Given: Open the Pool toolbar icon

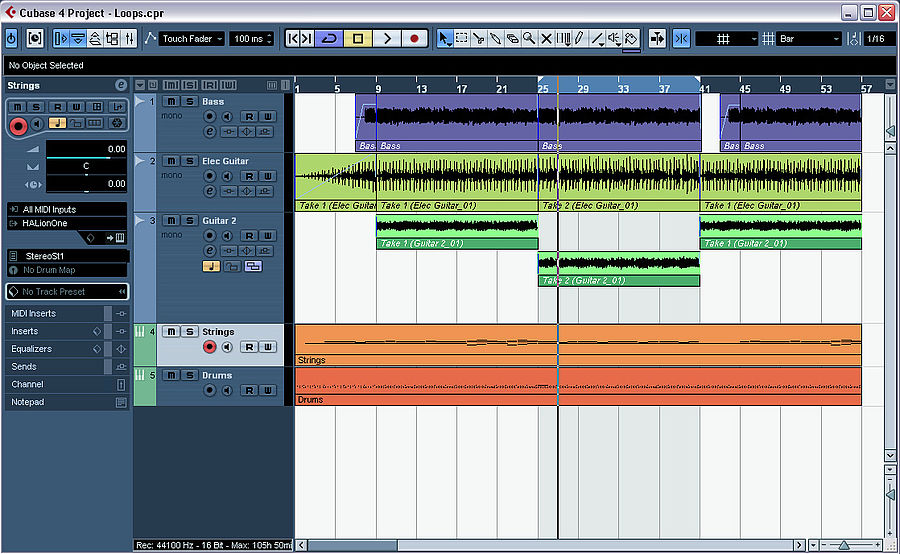Looking at the screenshot, I should (x=112, y=38).
